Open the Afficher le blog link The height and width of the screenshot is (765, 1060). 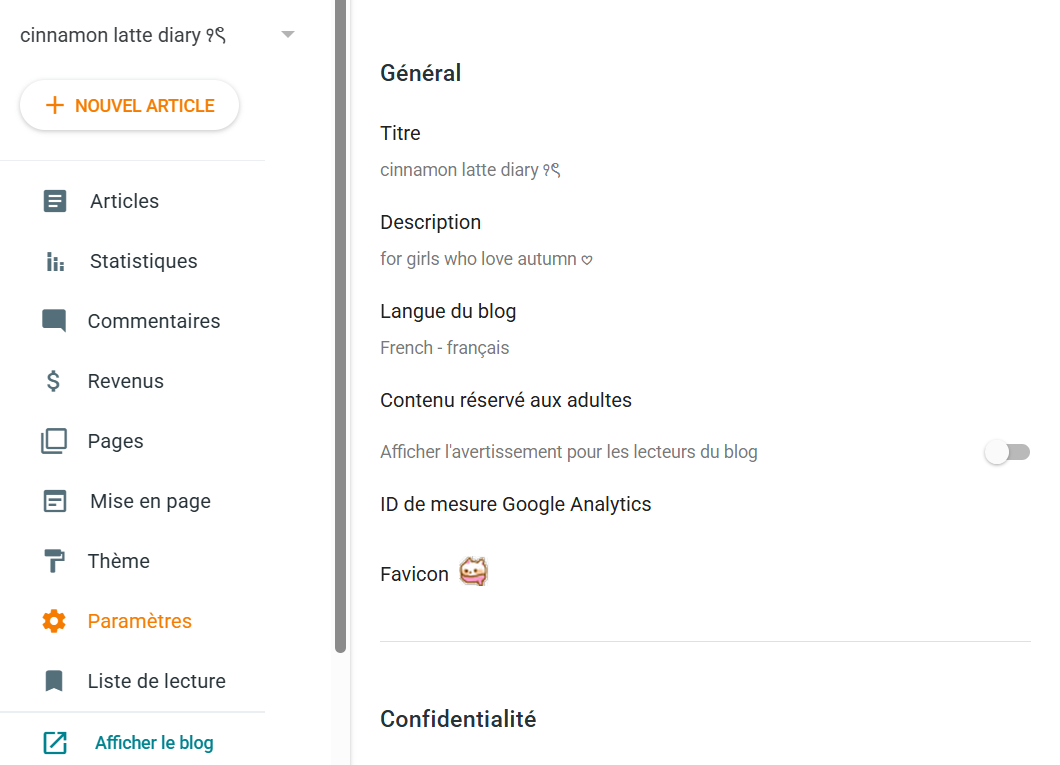154,743
